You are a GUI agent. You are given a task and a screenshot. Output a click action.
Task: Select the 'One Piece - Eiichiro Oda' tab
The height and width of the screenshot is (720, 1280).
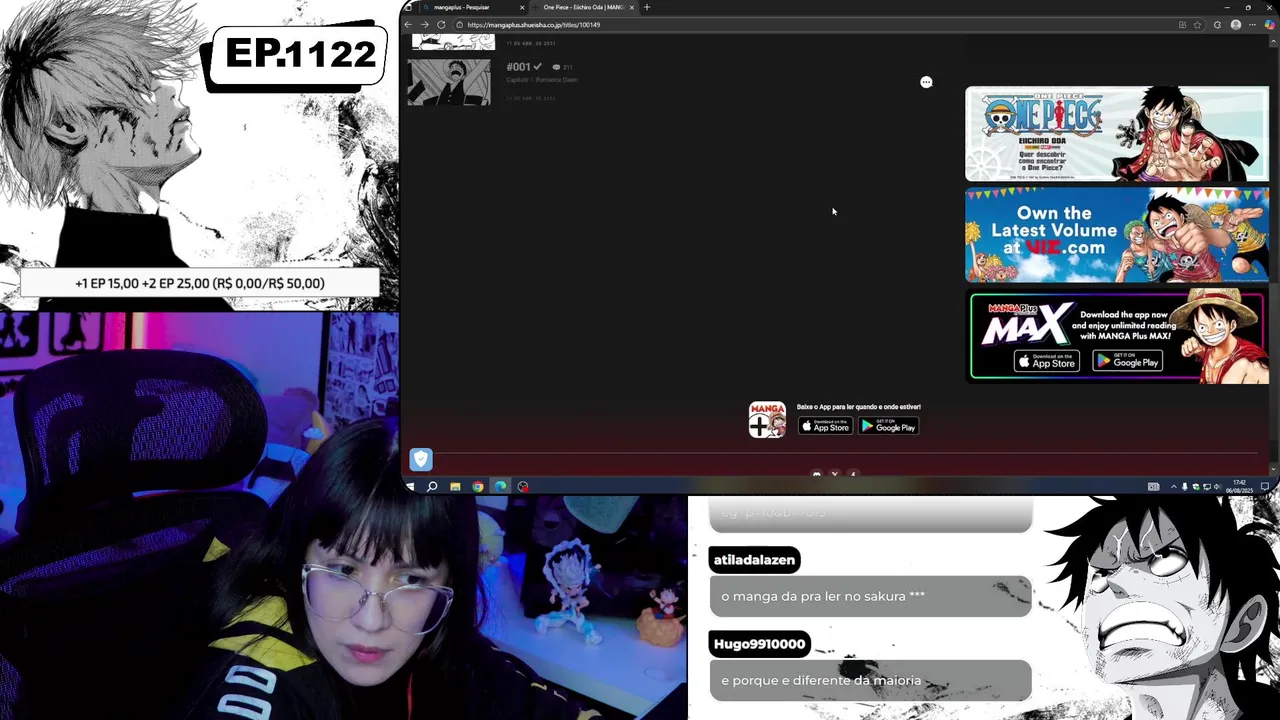tap(583, 7)
